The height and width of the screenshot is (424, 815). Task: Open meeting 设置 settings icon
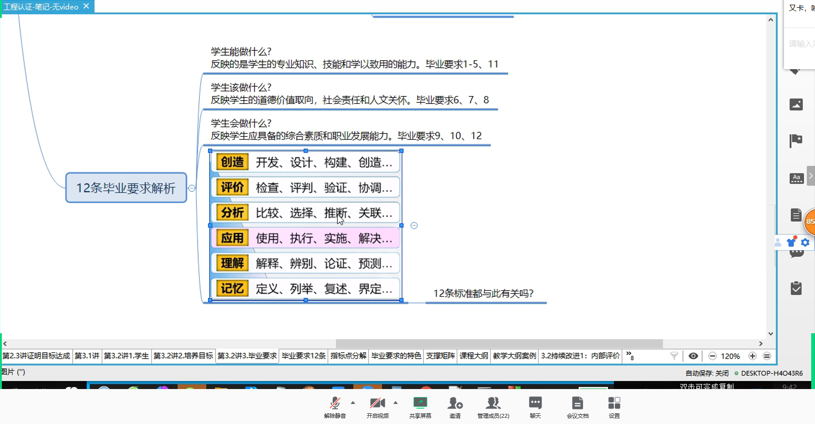(x=614, y=403)
